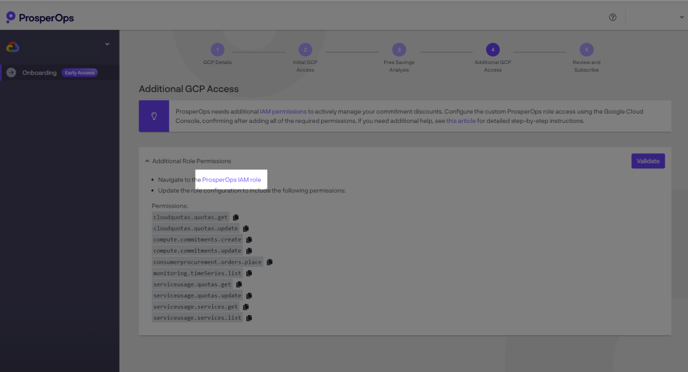Viewport: 688px width, 372px height.
Task: Copy cloudquotas.quotas.update permission
Action: tap(246, 229)
